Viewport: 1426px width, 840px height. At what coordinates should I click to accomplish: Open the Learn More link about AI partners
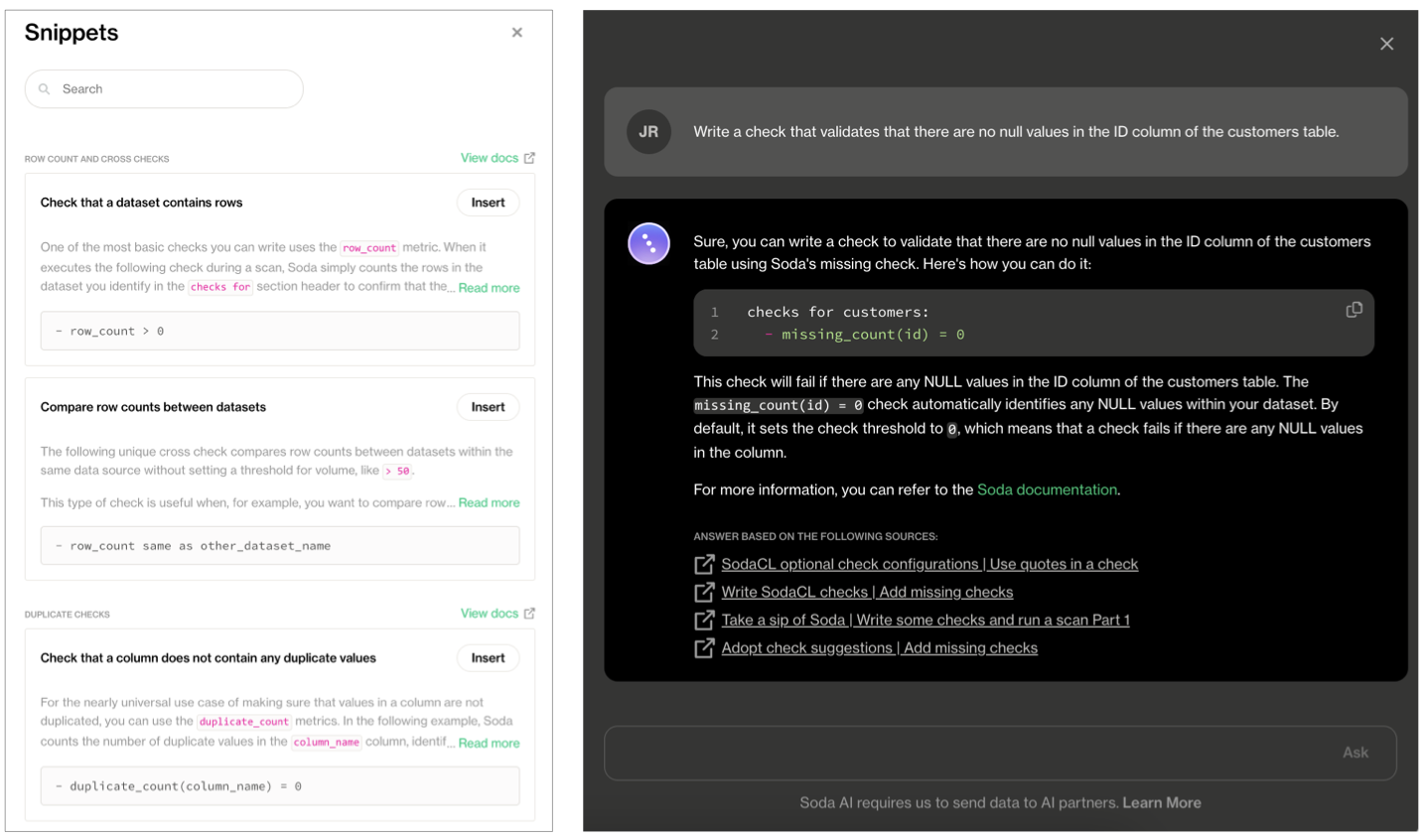click(1162, 803)
